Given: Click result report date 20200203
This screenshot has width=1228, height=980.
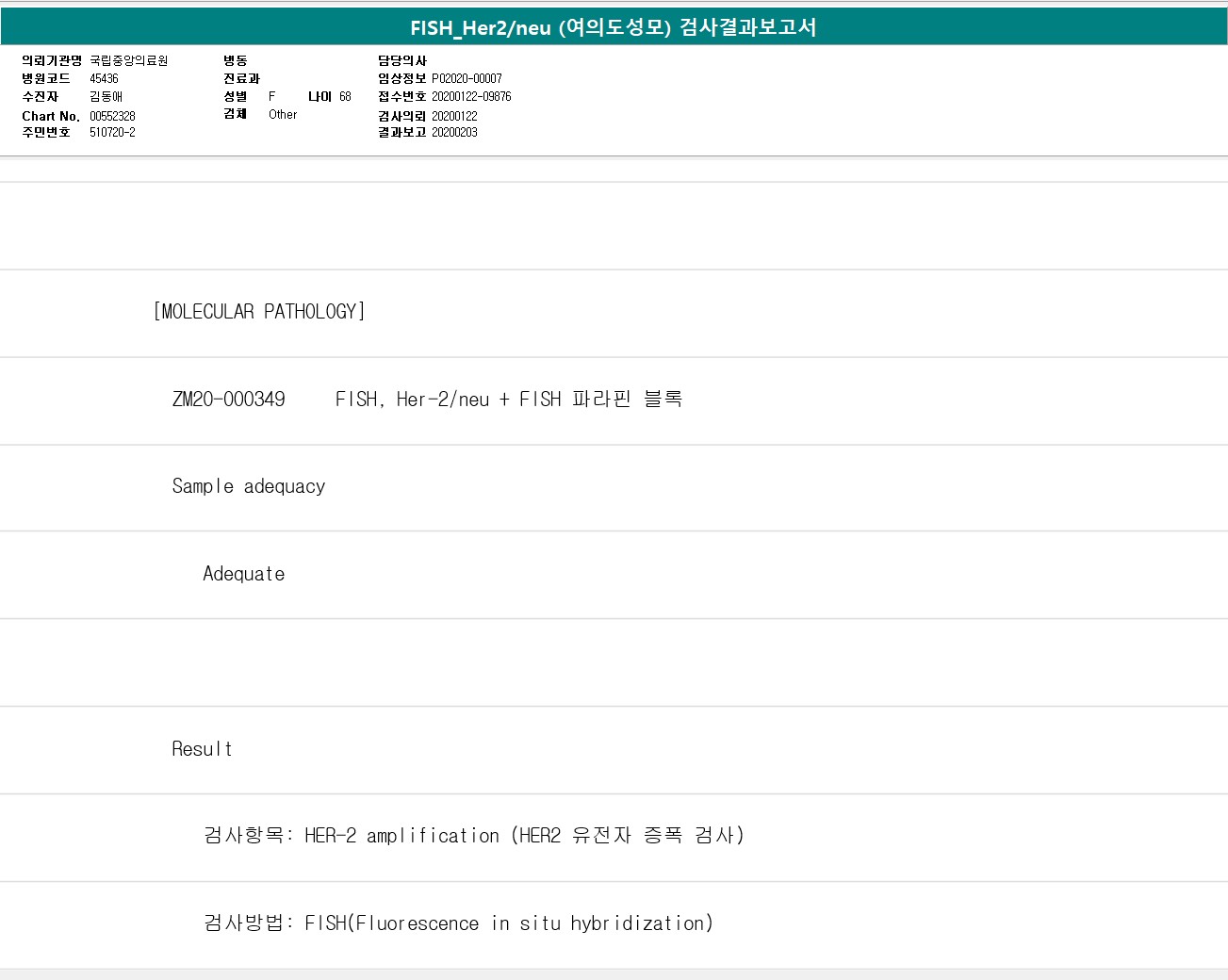Looking at the screenshot, I should [454, 132].
